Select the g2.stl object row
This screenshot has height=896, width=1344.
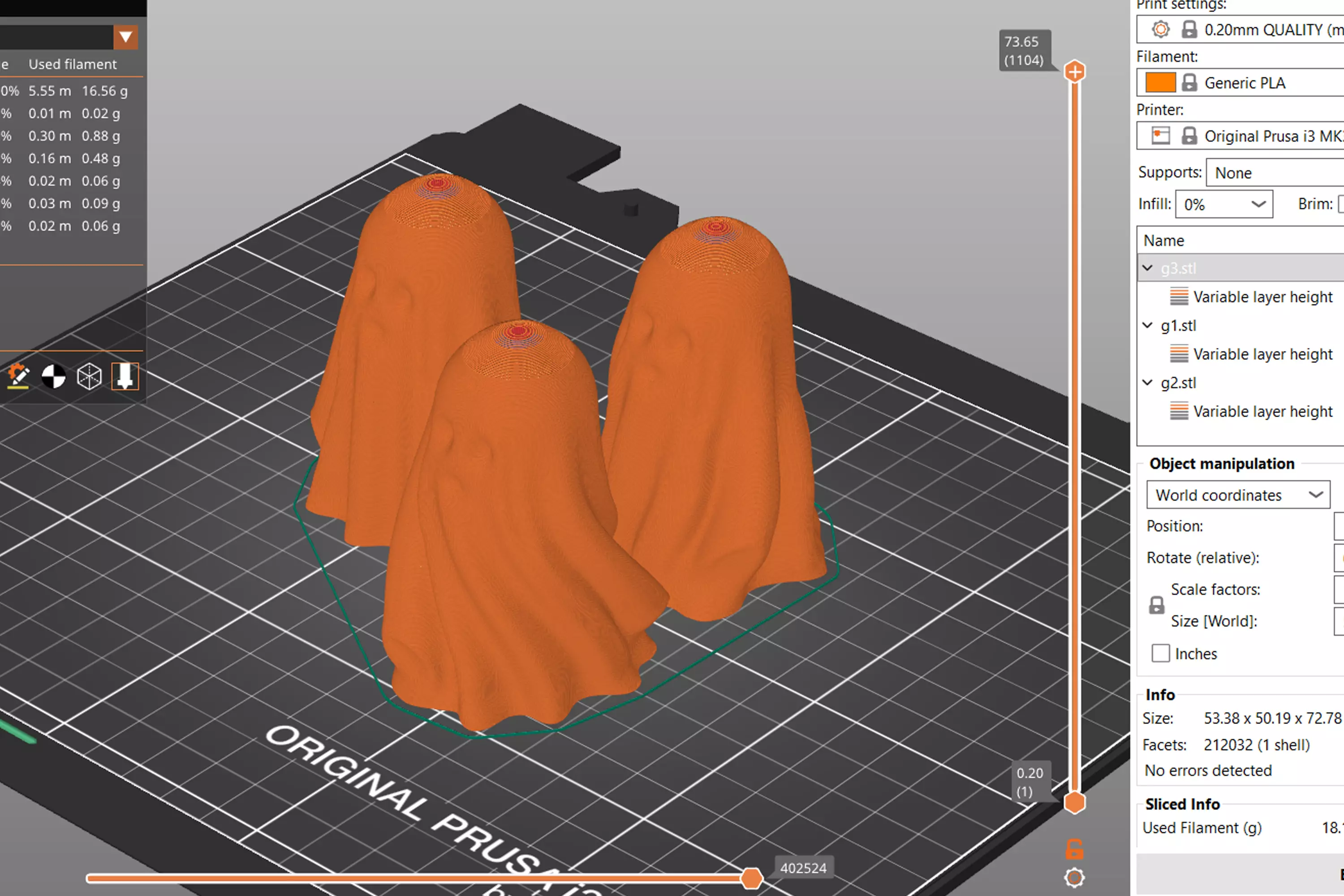click(1241, 382)
